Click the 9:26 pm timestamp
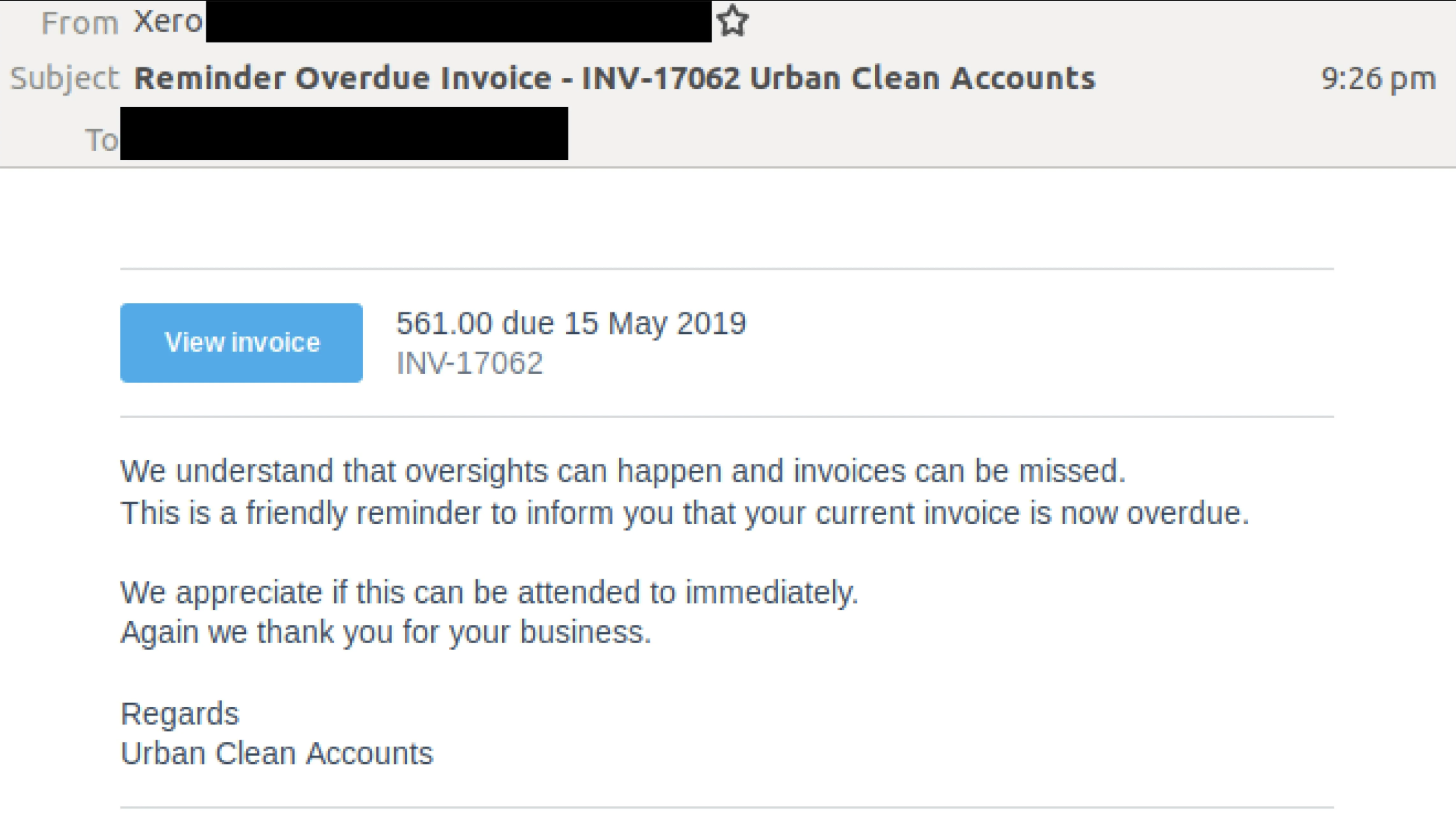 click(1379, 79)
